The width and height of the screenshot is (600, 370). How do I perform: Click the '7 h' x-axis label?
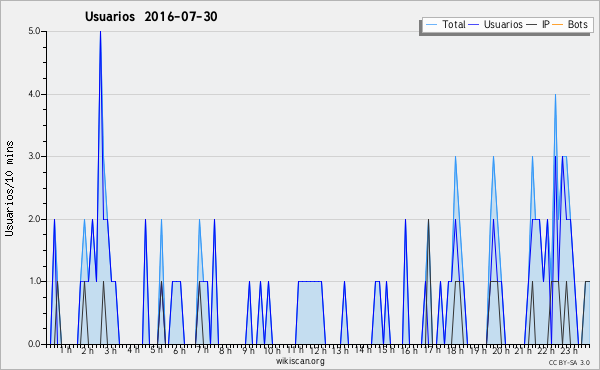click(202, 350)
